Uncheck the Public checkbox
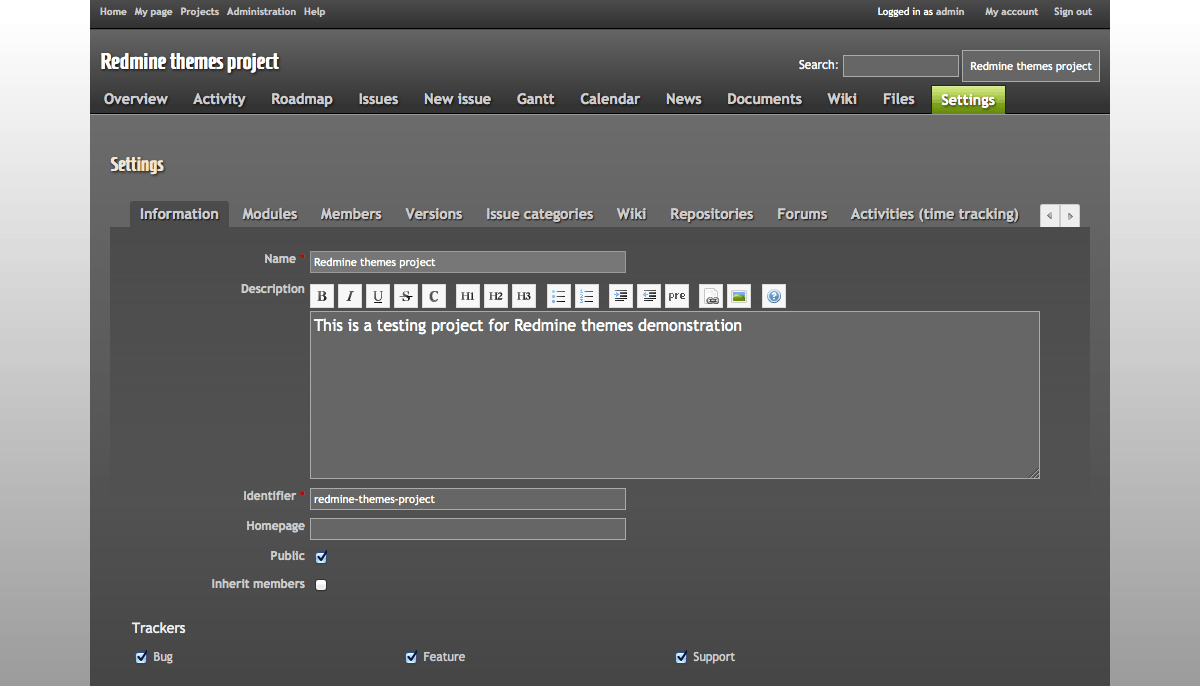The width and height of the screenshot is (1200, 686). point(321,557)
